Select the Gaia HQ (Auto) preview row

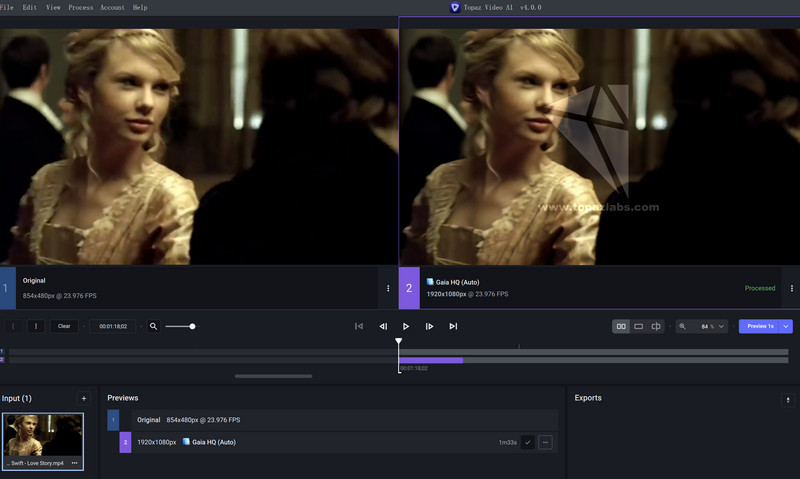click(x=344, y=442)
